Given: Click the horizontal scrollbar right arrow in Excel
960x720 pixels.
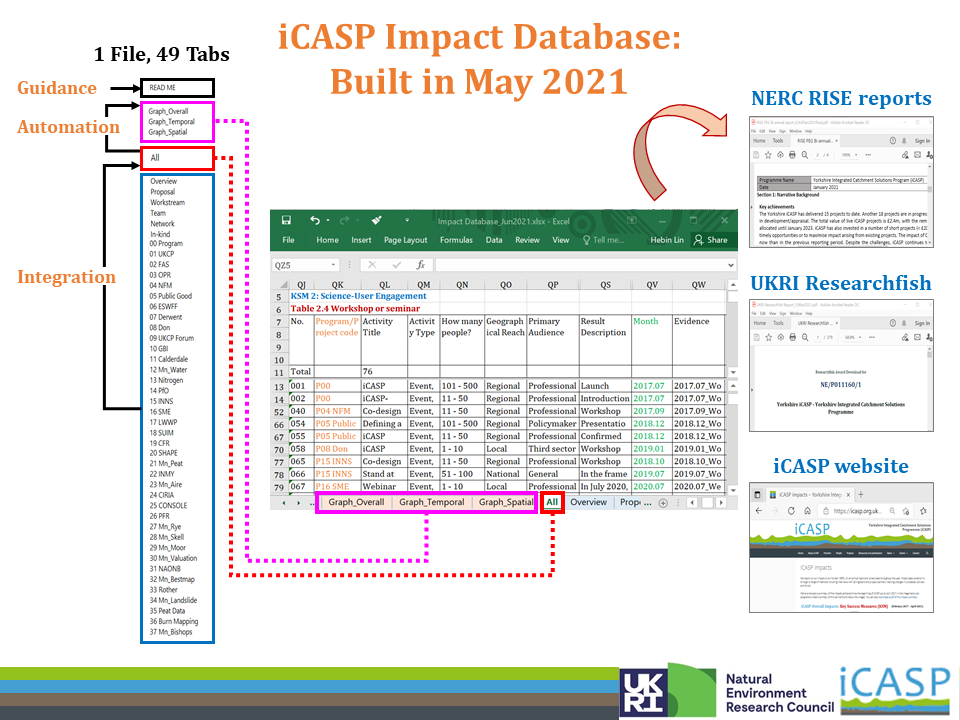Looking at the screenshot, I should click(721, 503).
